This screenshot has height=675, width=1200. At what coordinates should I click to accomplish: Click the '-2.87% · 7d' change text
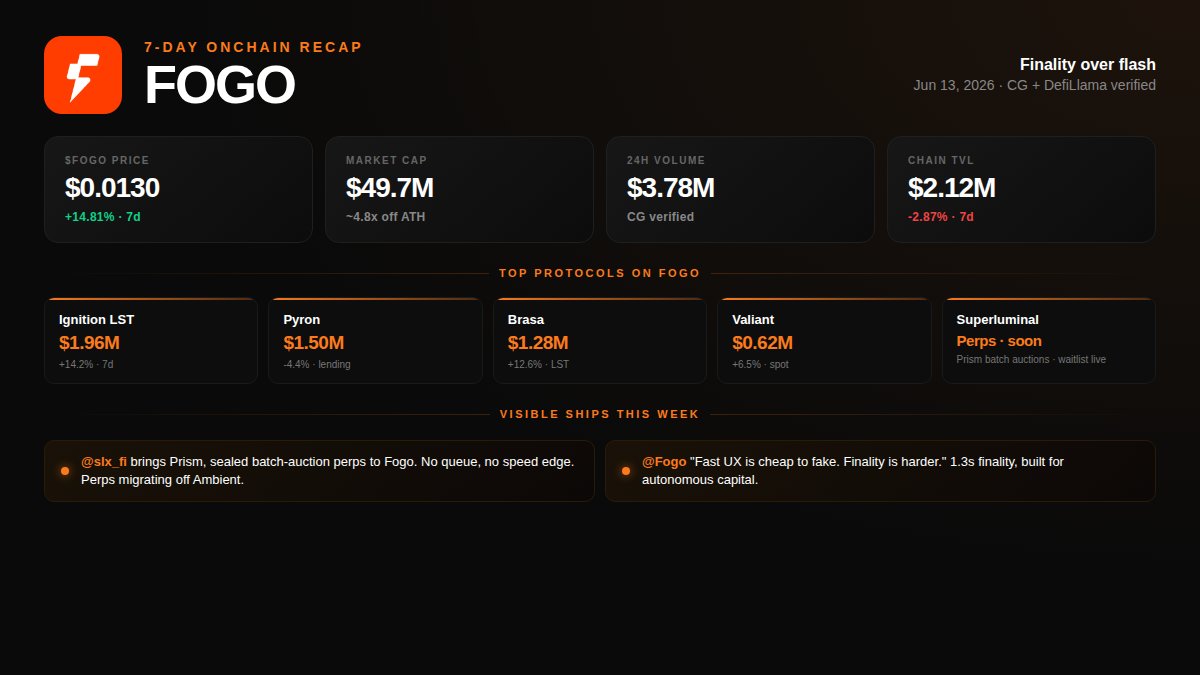click(941, 217)
